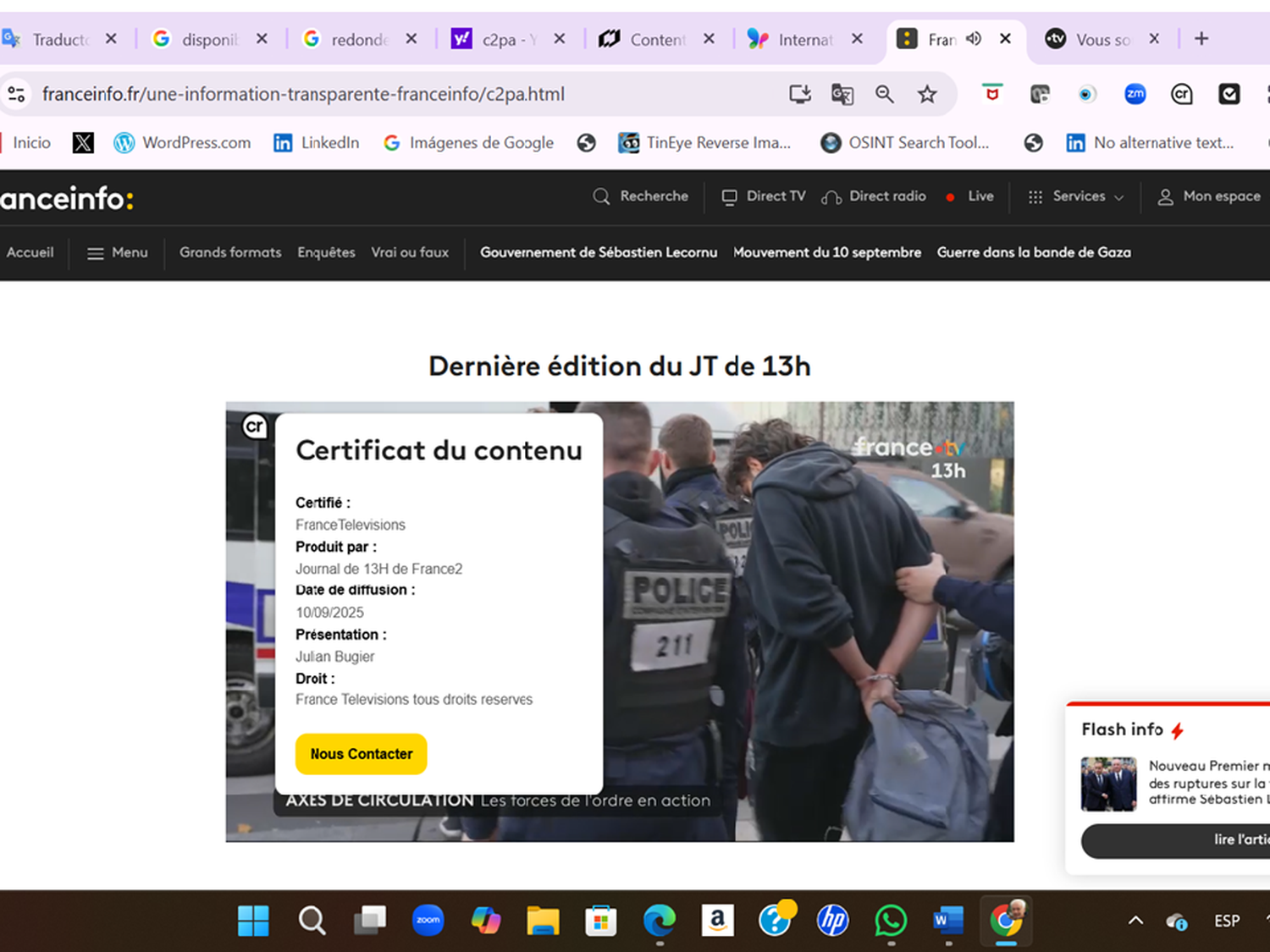The height and width of the screenshot is (952, 1270).
Task: Open Enquêtes section
Action: (x=326, y=252)
